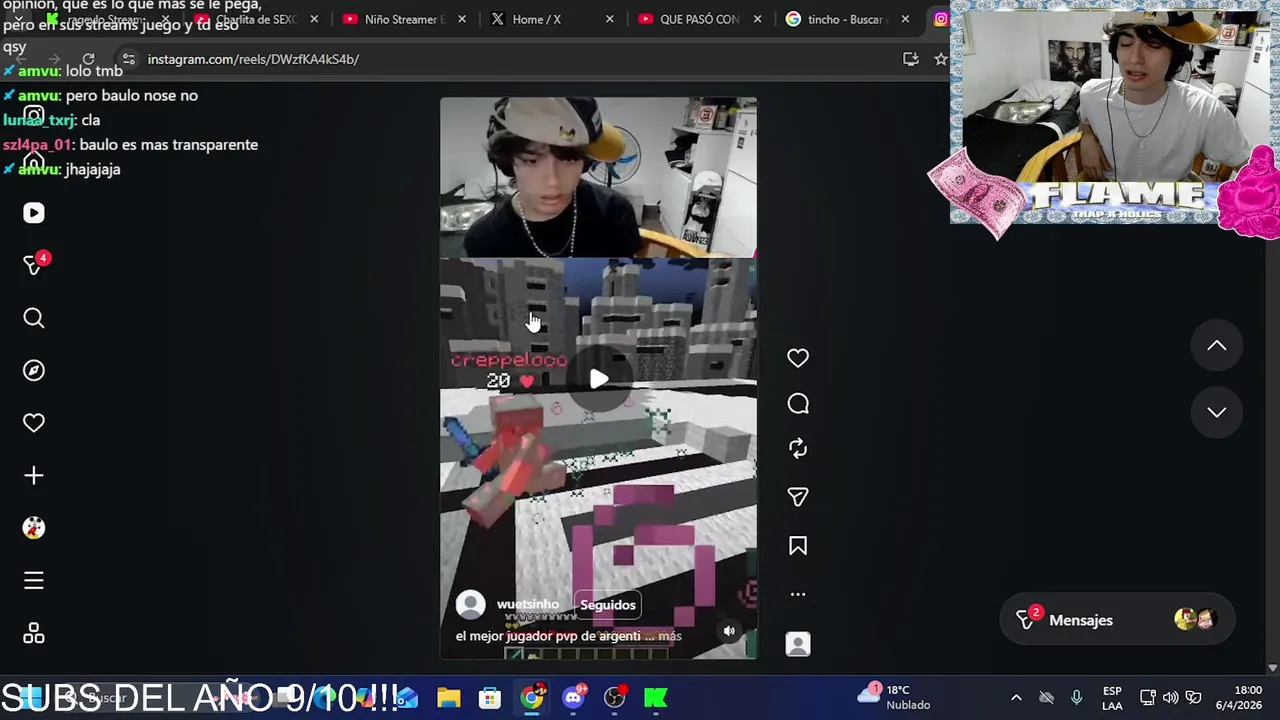The height and width of the screenshot is (720, 1280).
Task: Open Microsoft Store from the taskbar
Action: click(490, 697)
